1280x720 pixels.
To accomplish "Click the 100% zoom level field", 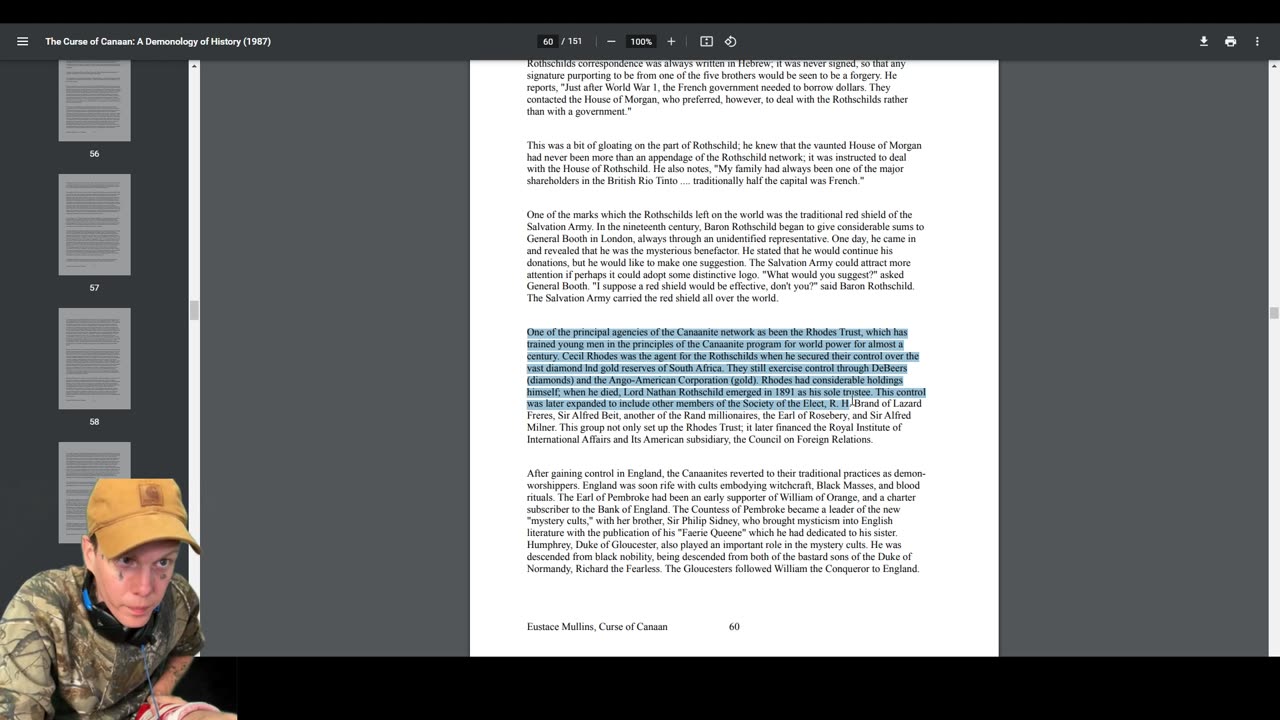I will (x=641, y=41).
